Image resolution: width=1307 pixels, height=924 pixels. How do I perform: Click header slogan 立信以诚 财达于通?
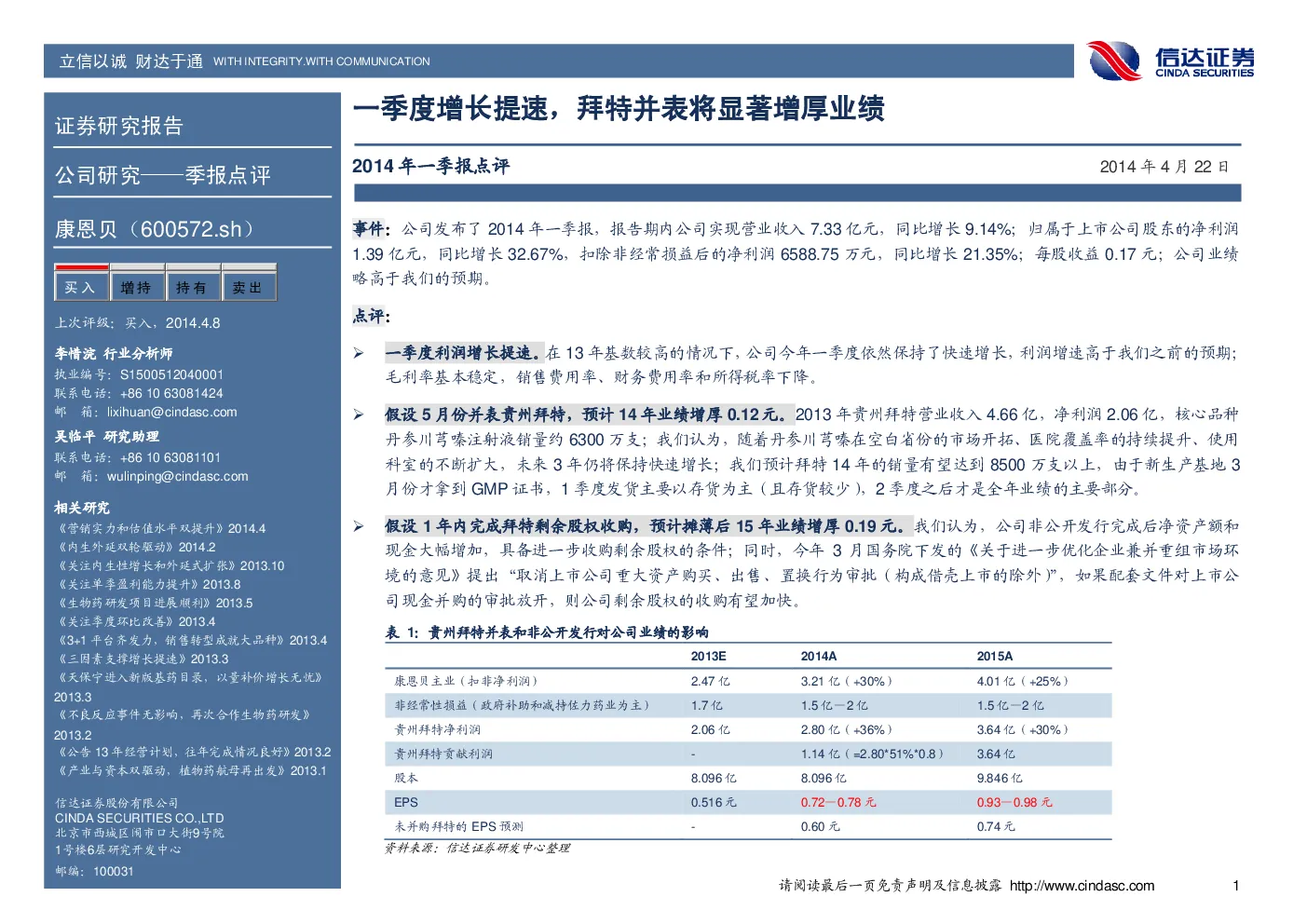(131, 61)
